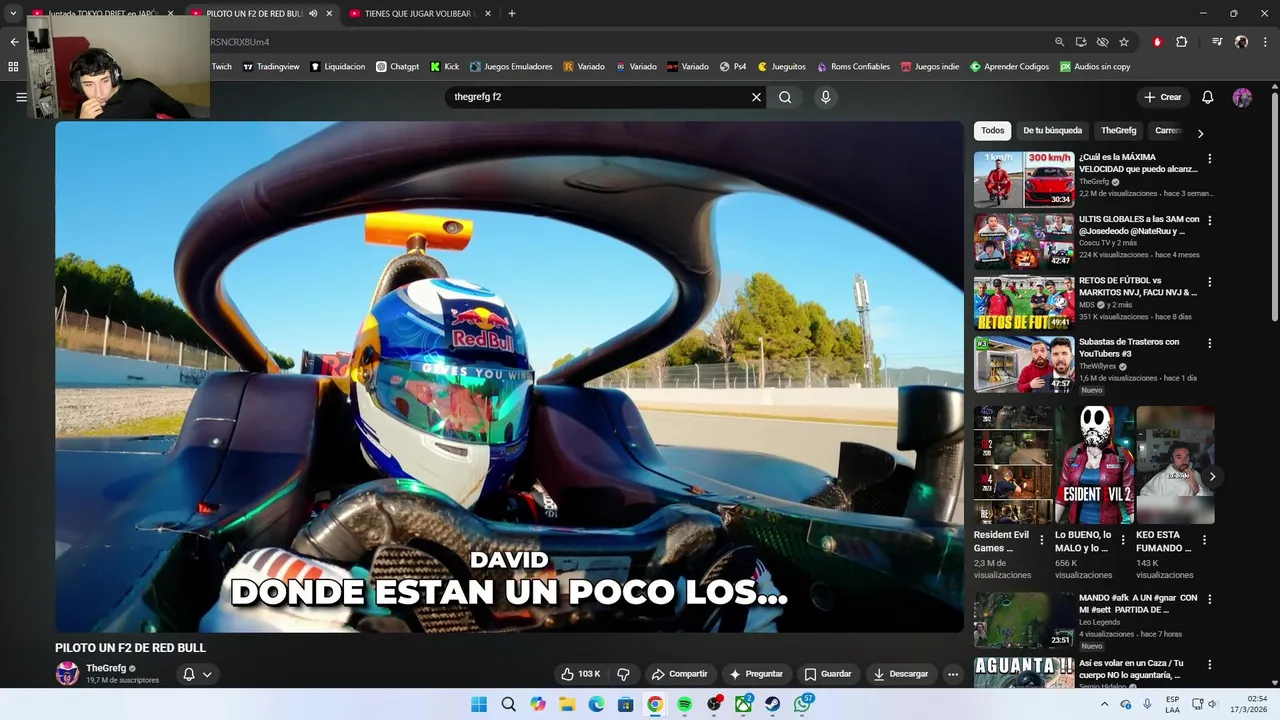This screenshot has height=720, width=1280.
Task: Click the Descargar download button
Action: click(901, 674)
